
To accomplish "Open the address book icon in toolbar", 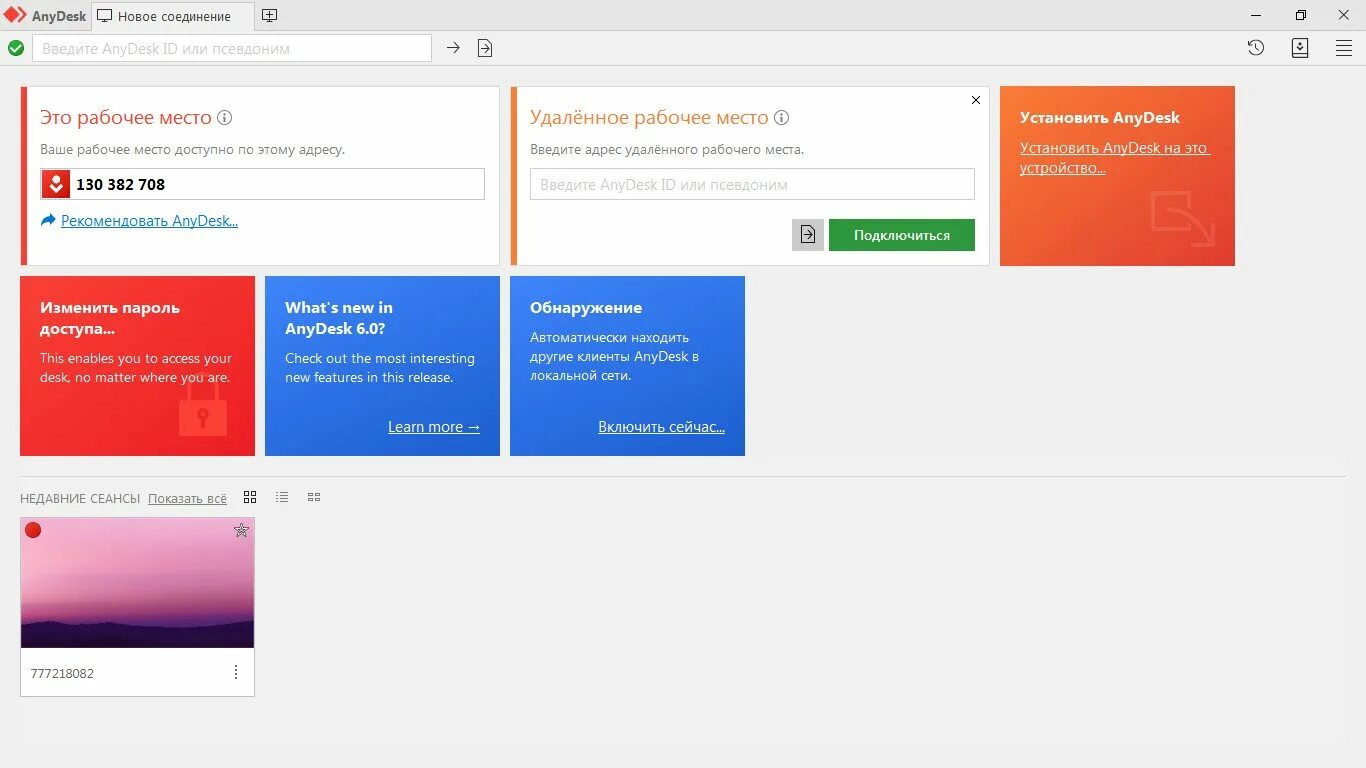I will [1300, 48].
